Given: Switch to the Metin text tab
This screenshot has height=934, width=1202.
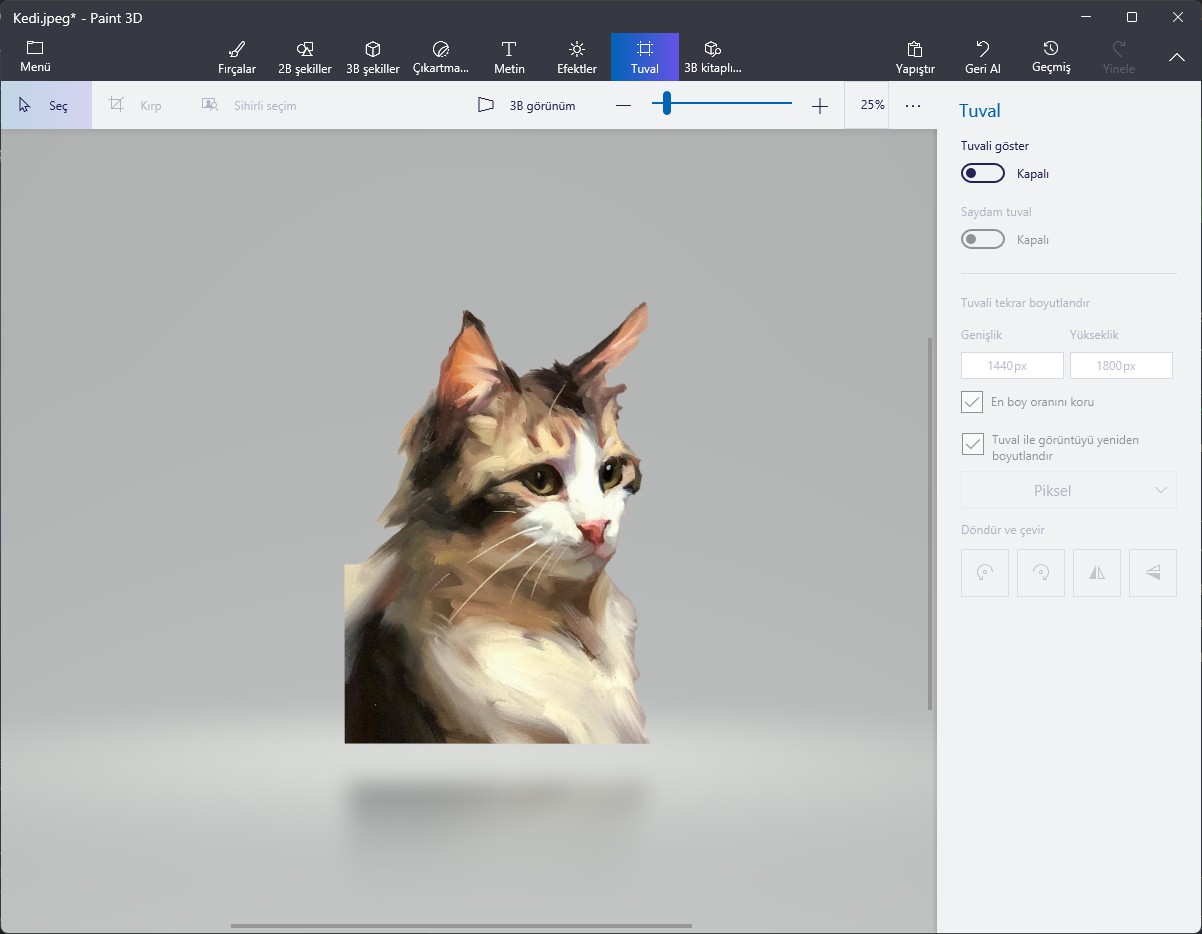Looking at the screenshot, I should [509, 57].
